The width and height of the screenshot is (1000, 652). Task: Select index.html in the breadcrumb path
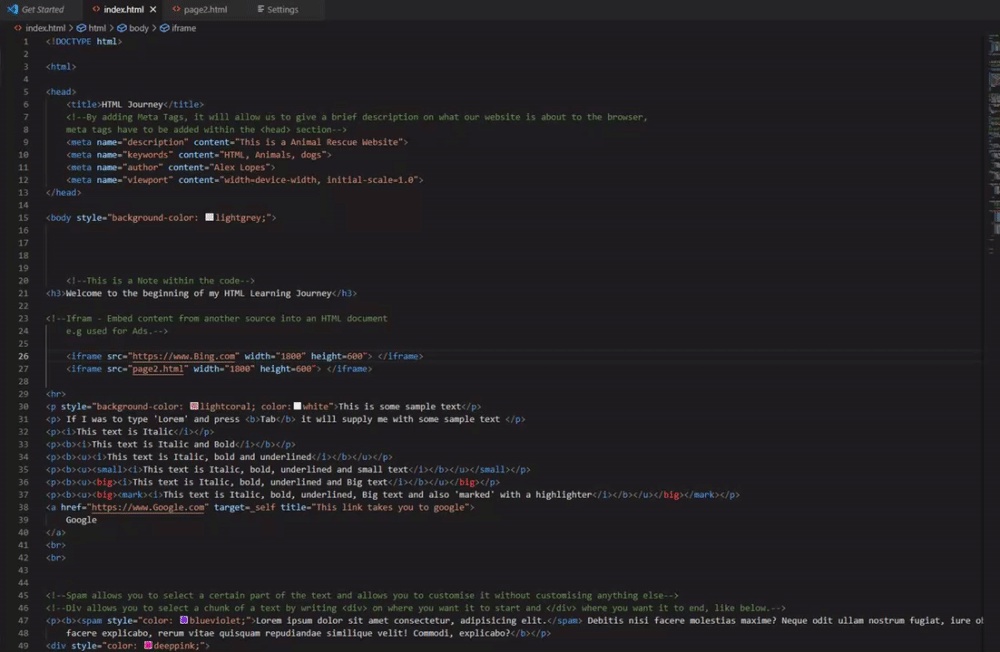click(x=45, y=28)
